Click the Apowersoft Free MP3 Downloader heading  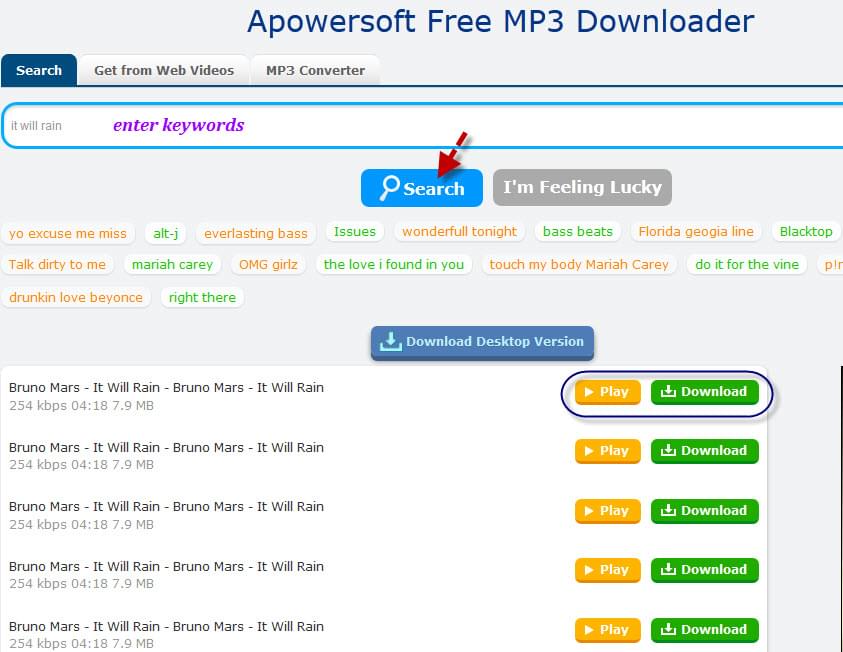(x=501, y=22)
